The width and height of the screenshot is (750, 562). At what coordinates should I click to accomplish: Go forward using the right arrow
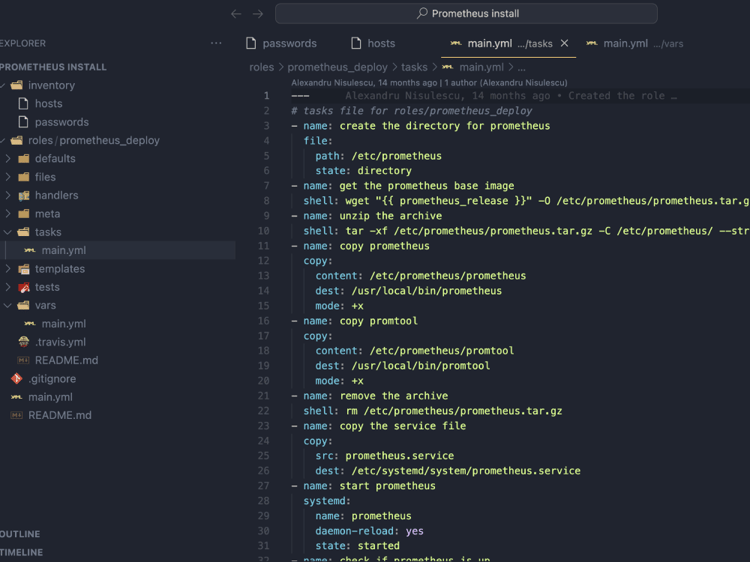pyautogui.click(x=258, y=14)
